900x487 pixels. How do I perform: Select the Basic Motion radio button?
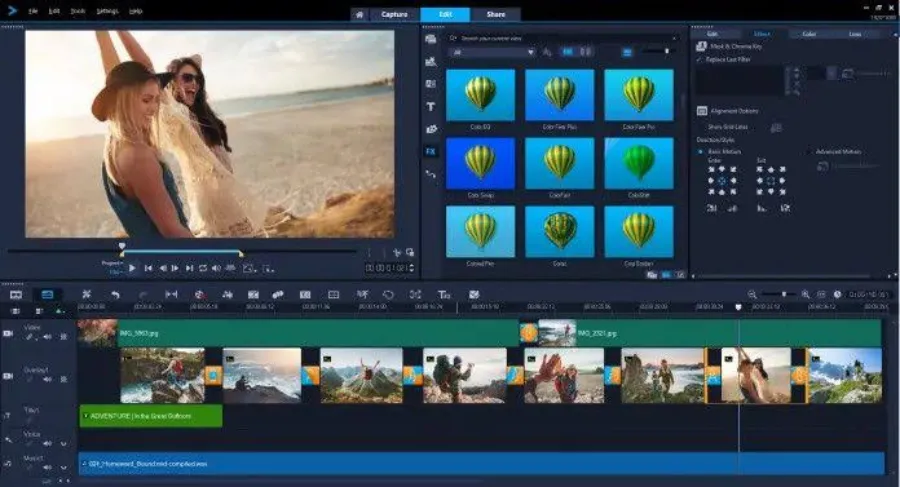(x=700, y=152)
